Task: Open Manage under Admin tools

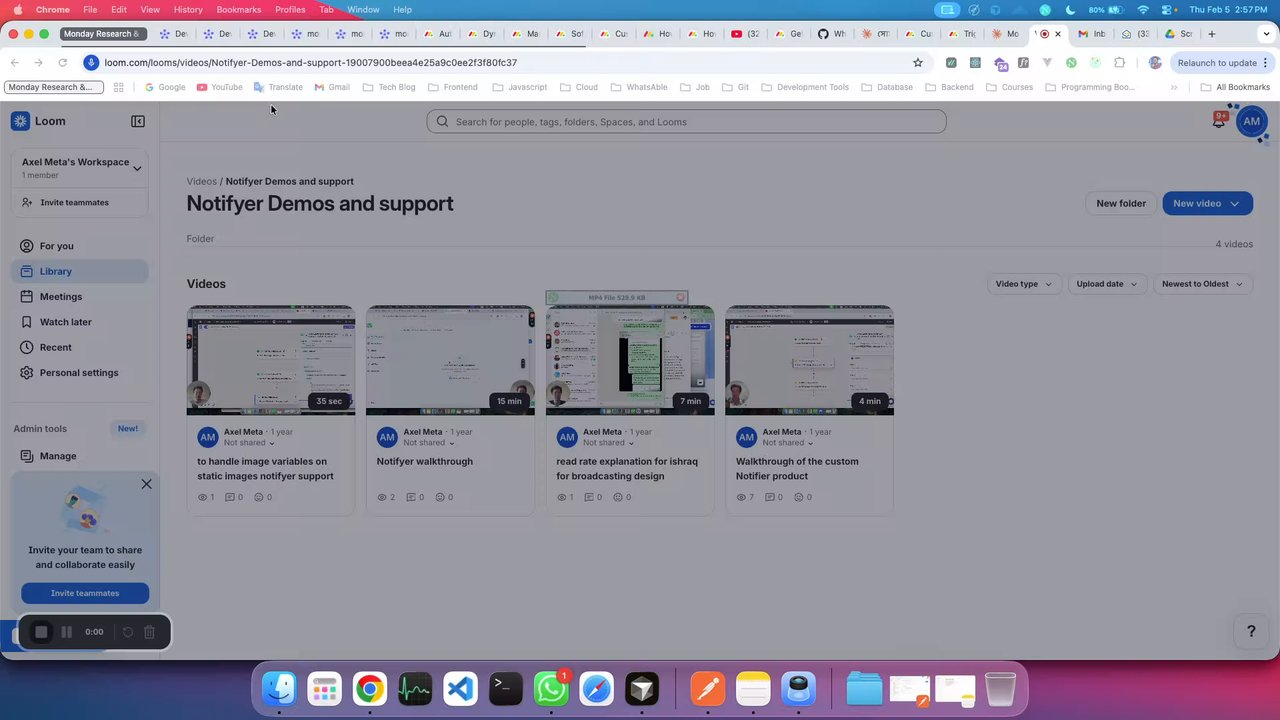Action: [81, 456]
